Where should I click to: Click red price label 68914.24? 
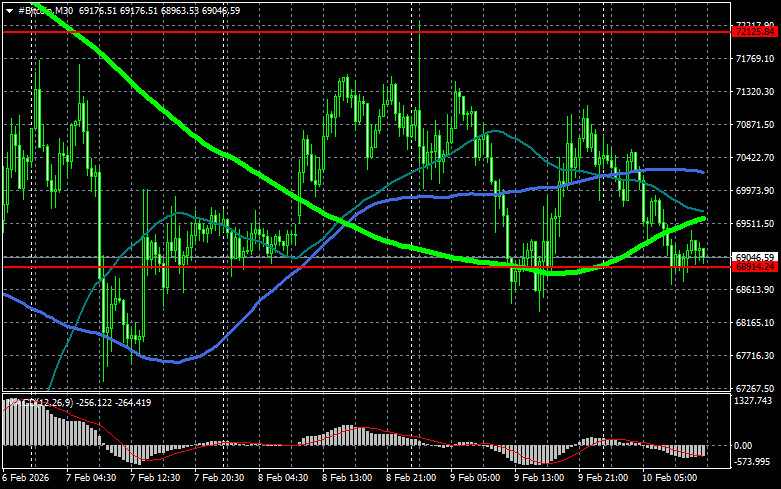coord(756,267)
